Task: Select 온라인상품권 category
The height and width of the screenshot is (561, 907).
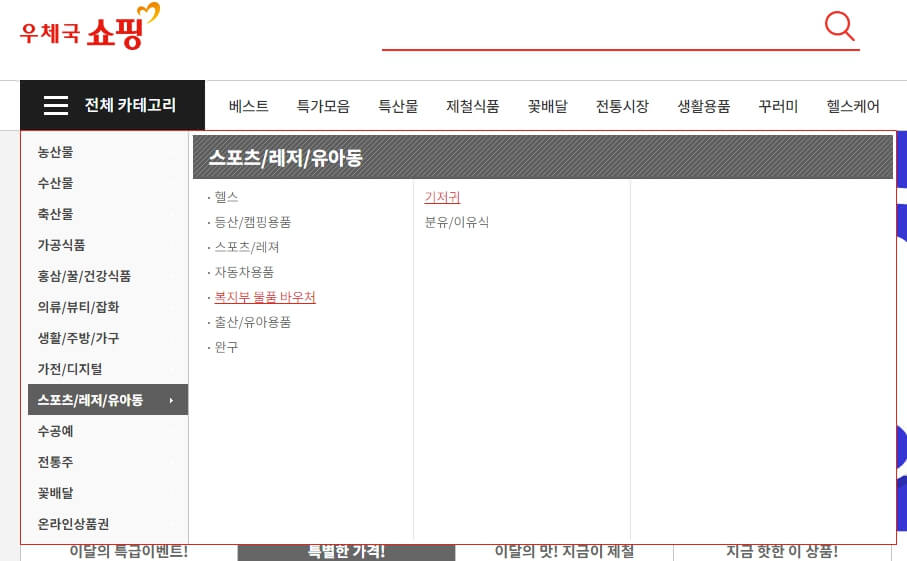Action: coord(73,524)
